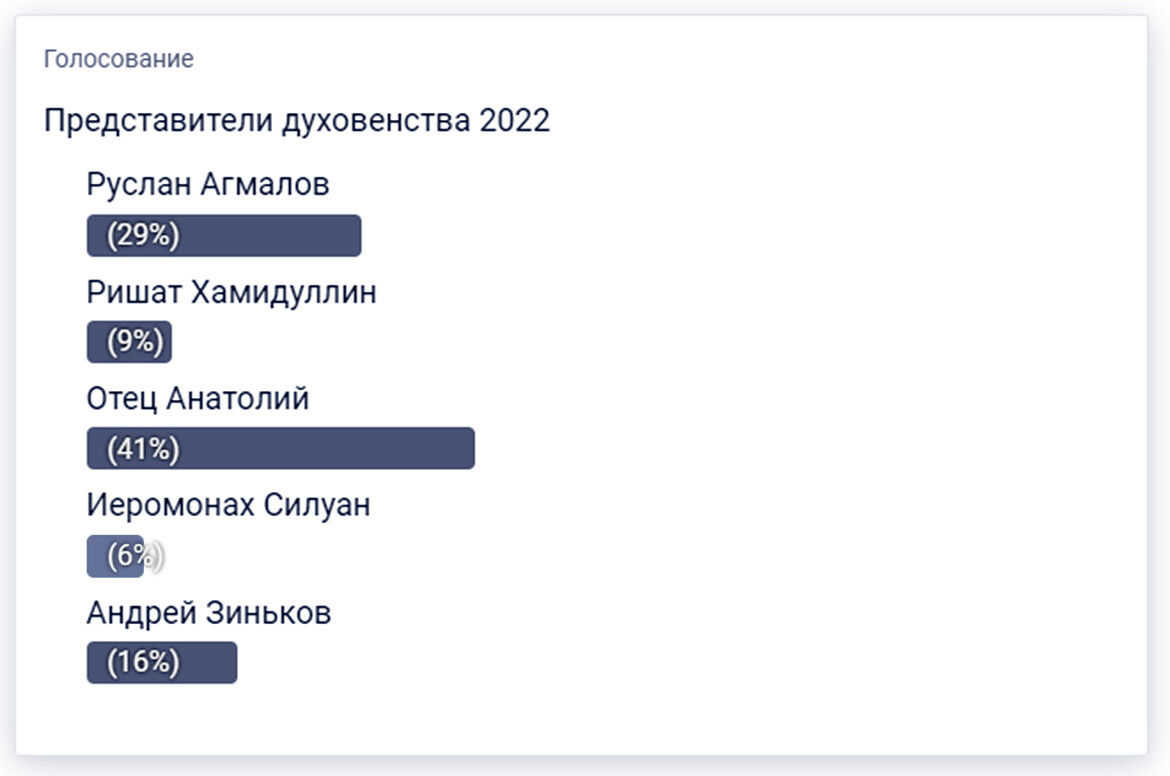Select candidate Андрей Зиньков
The height and width of the screenshot is (776, 1170).
click(208, 613)
